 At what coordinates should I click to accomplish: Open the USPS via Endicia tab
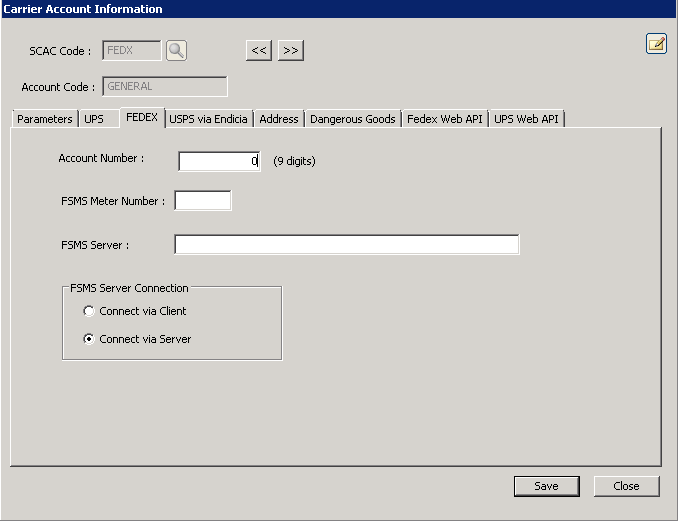[x=208, y=119]
